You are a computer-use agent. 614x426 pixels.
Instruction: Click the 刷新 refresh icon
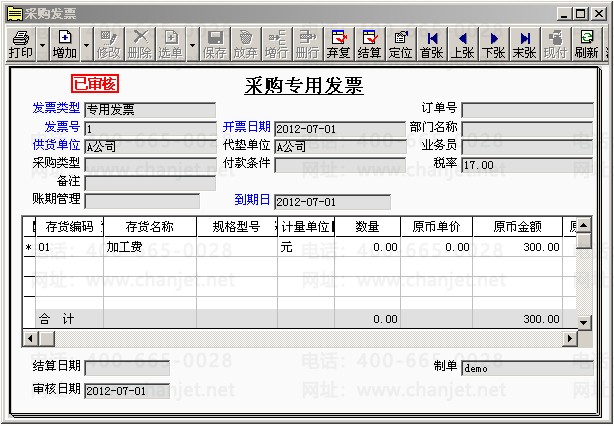586,44
